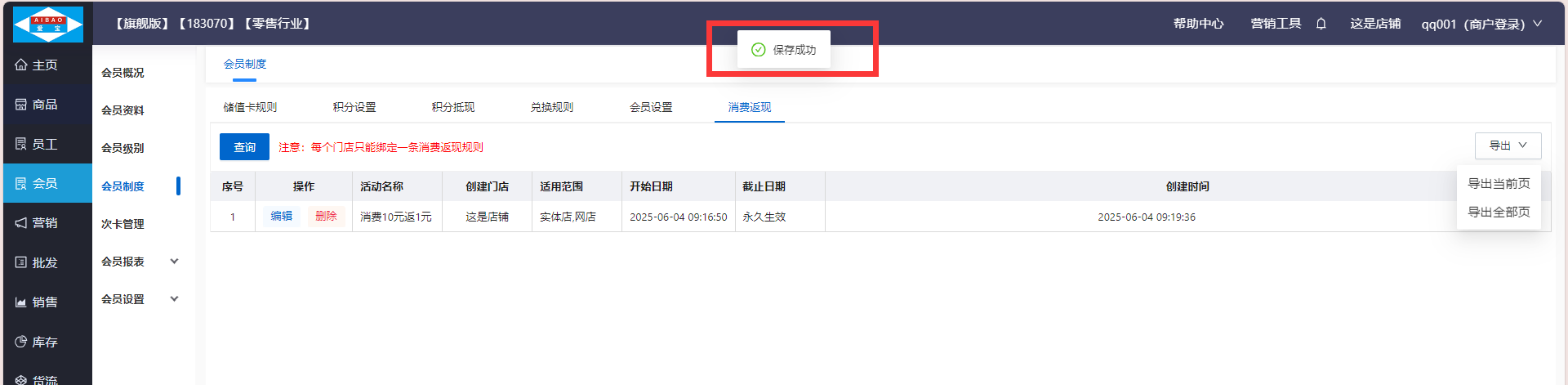Open the 销售 sales chart icon
The height and width of the screenshot is (385, 1568).
pos(21,302)
